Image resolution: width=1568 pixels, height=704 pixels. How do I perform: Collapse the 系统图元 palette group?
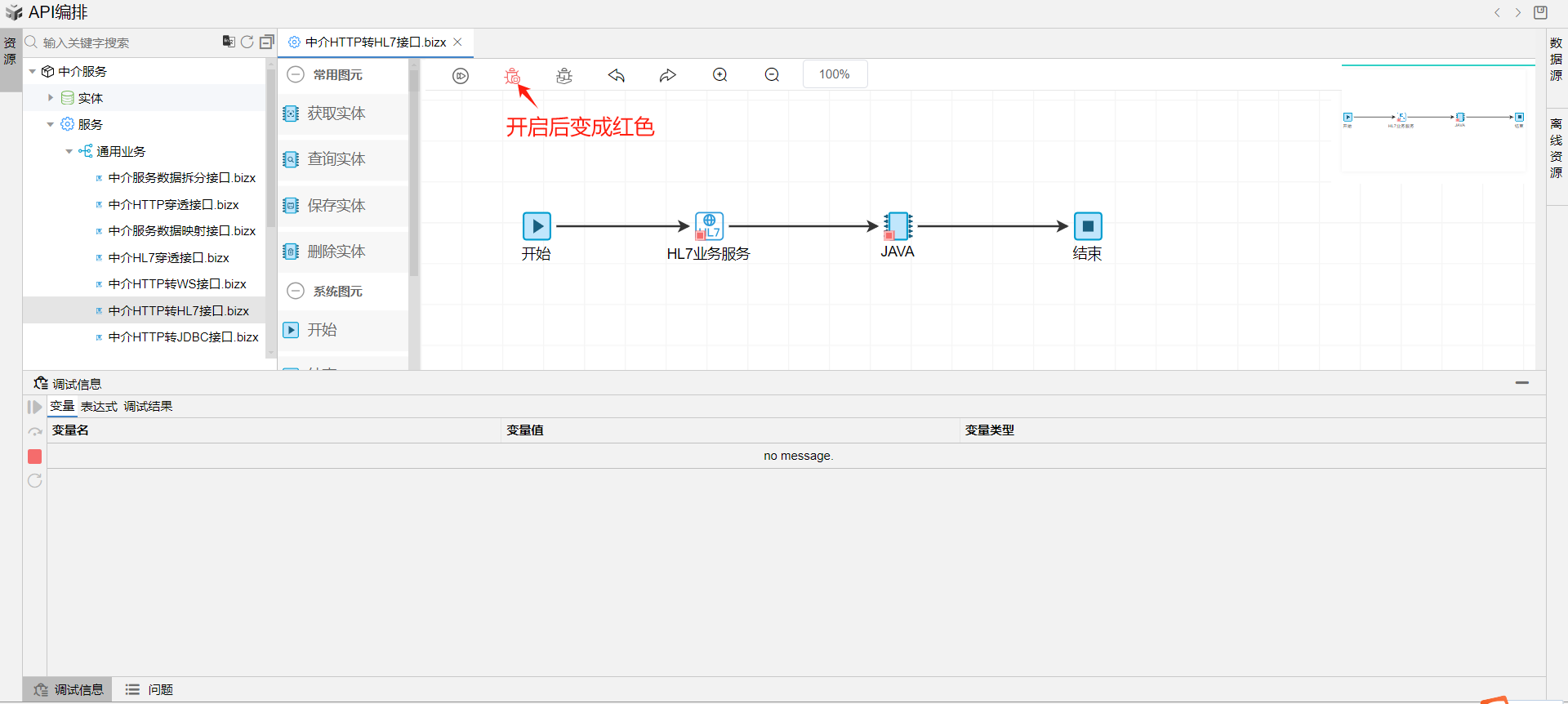(x=296, y=291)
